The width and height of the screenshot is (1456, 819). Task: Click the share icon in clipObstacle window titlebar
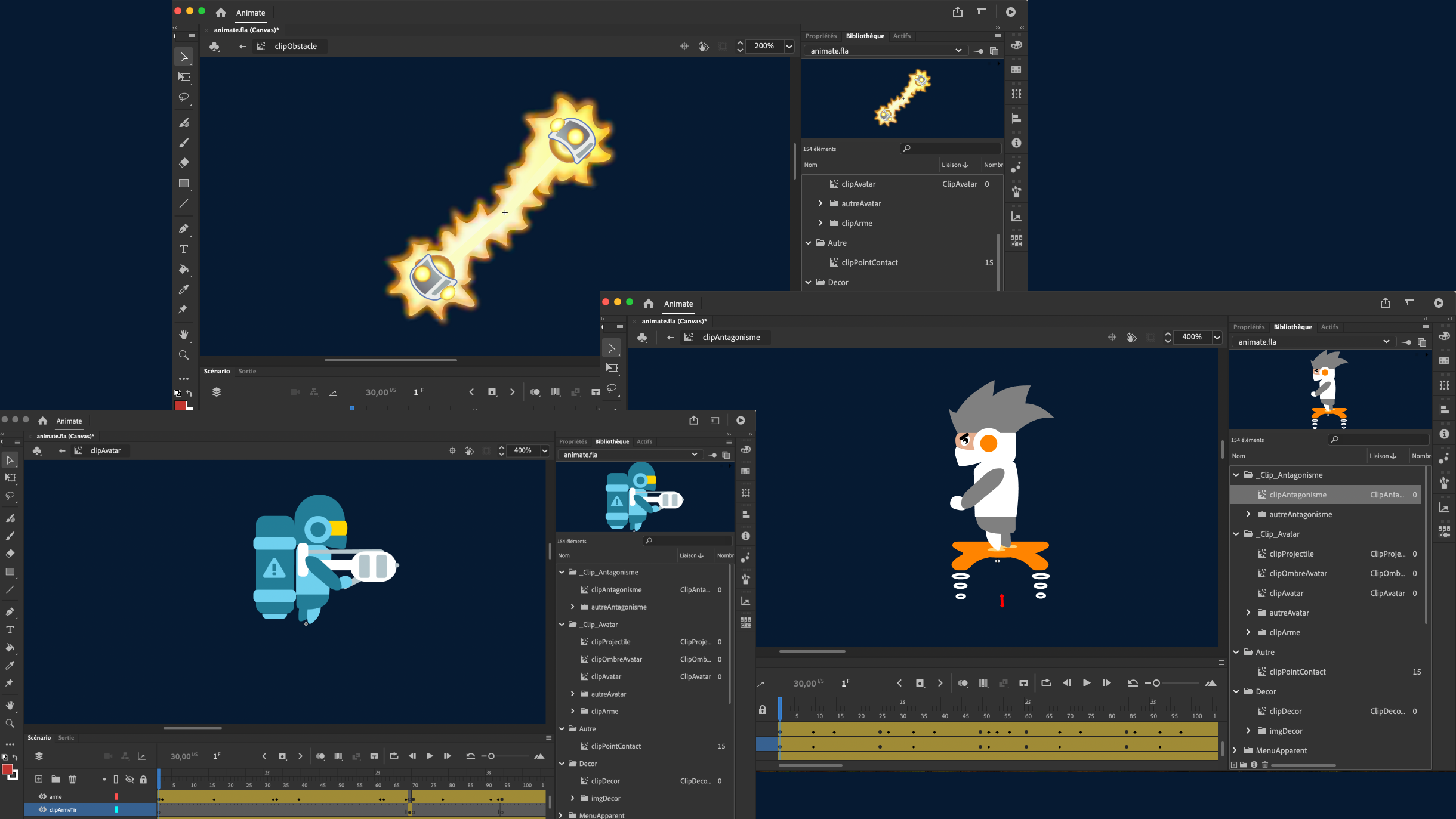click(x=958, y=12)
